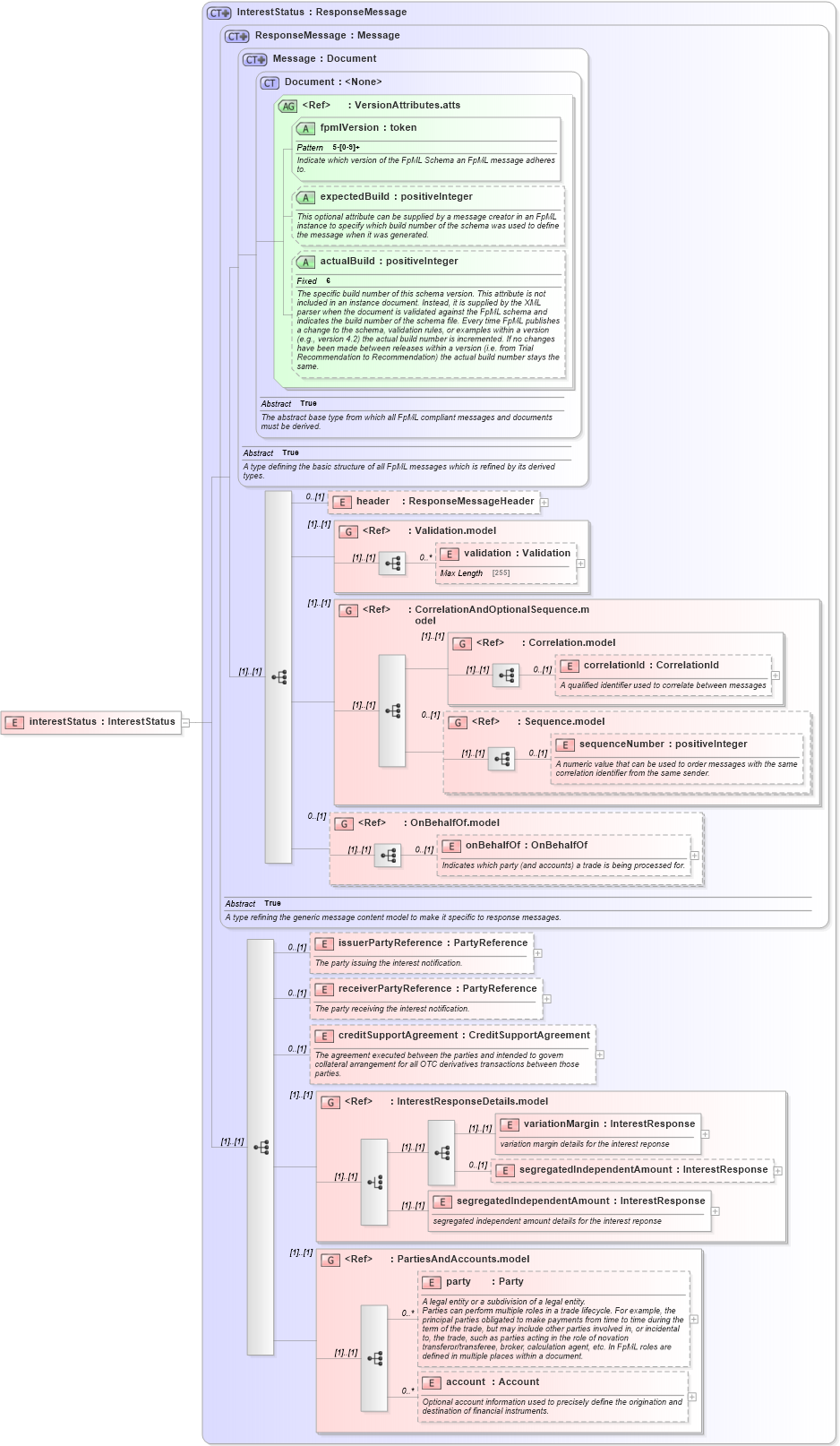Expand the correlationId : CorrelationId element

pyautogui.click(x=776, y=676)
